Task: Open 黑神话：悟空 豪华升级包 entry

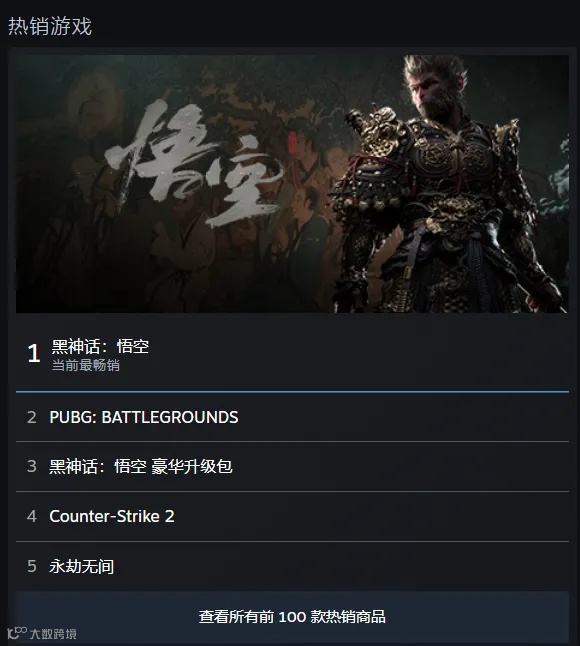Action: coord(141,466)
